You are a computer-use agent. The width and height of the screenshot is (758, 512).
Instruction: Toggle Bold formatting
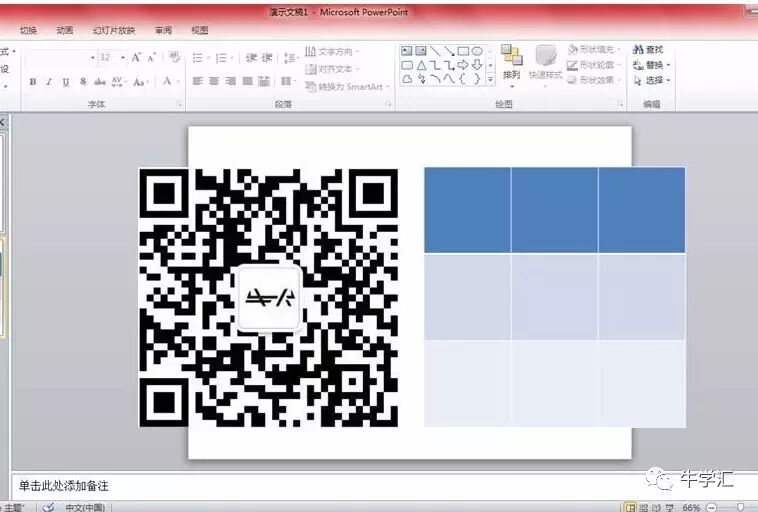[x=33, y=82]
